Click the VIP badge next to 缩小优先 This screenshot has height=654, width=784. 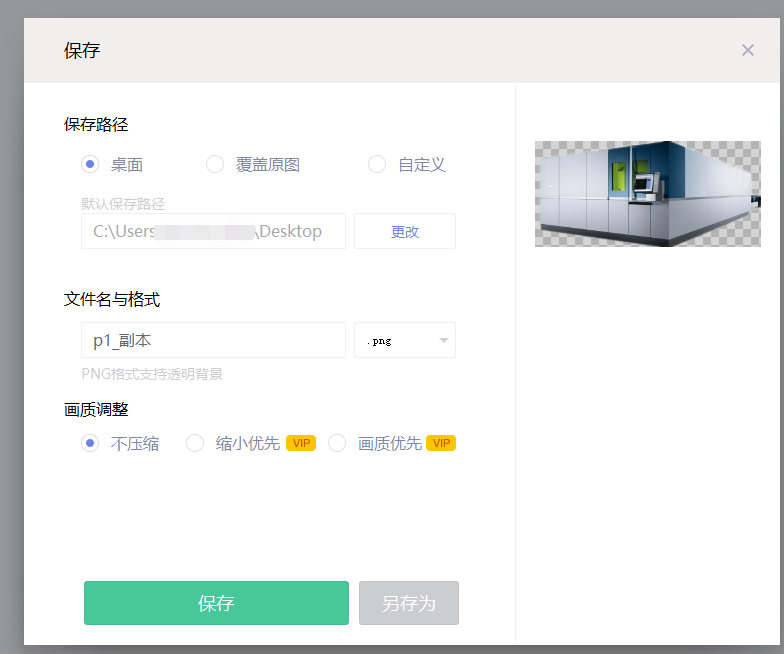point(301,443)
